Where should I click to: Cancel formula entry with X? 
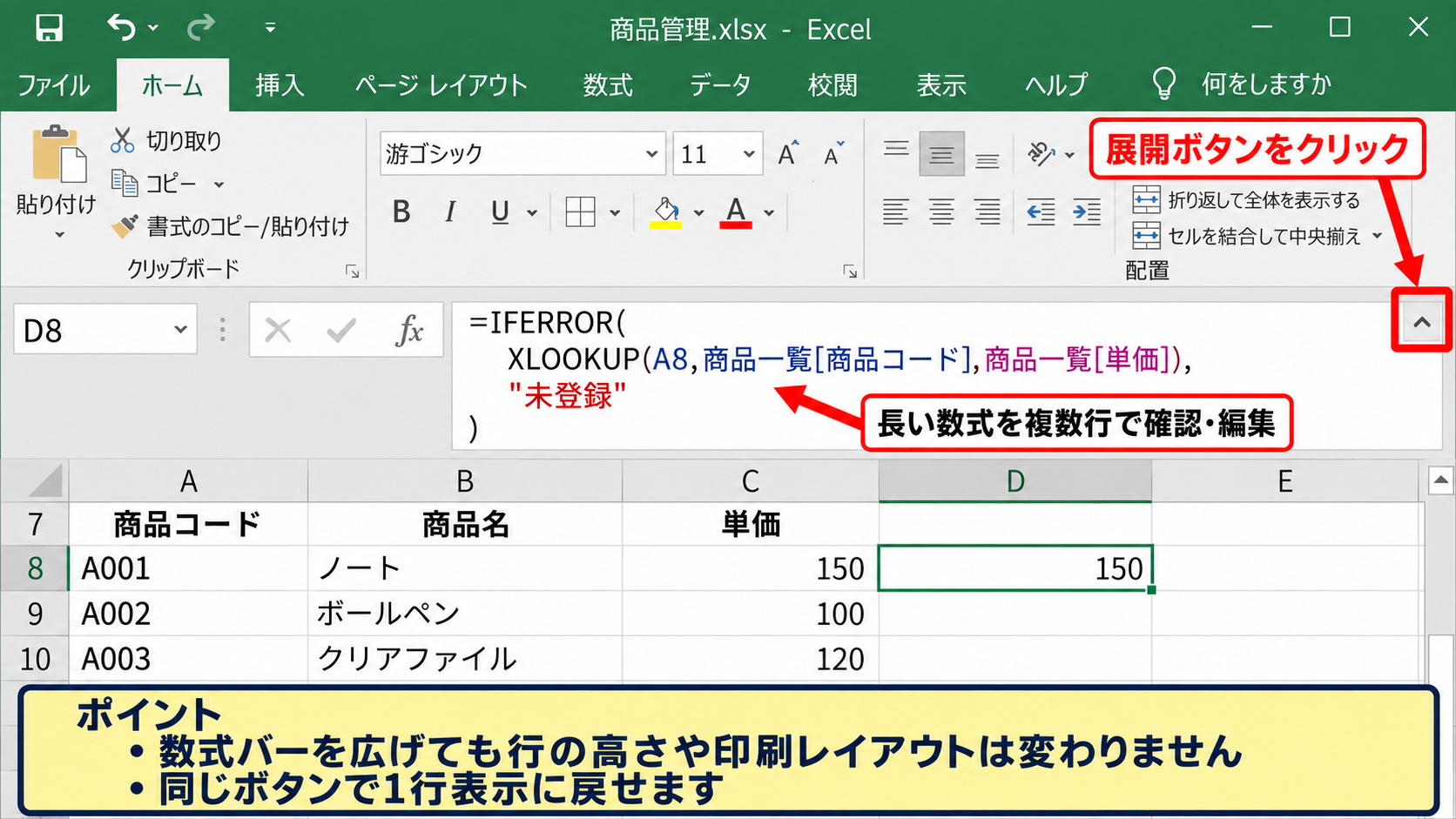(278, 330)
